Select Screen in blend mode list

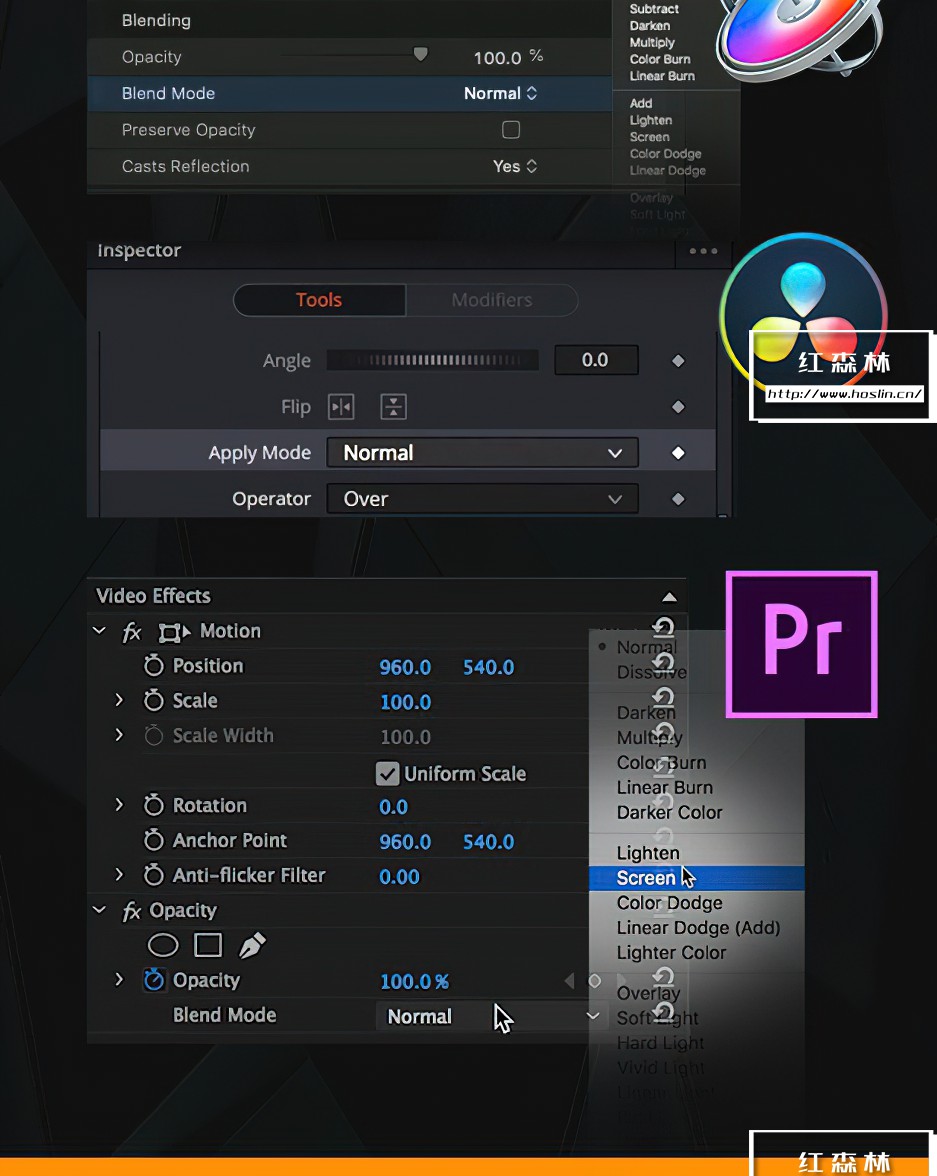coord(696,878)
